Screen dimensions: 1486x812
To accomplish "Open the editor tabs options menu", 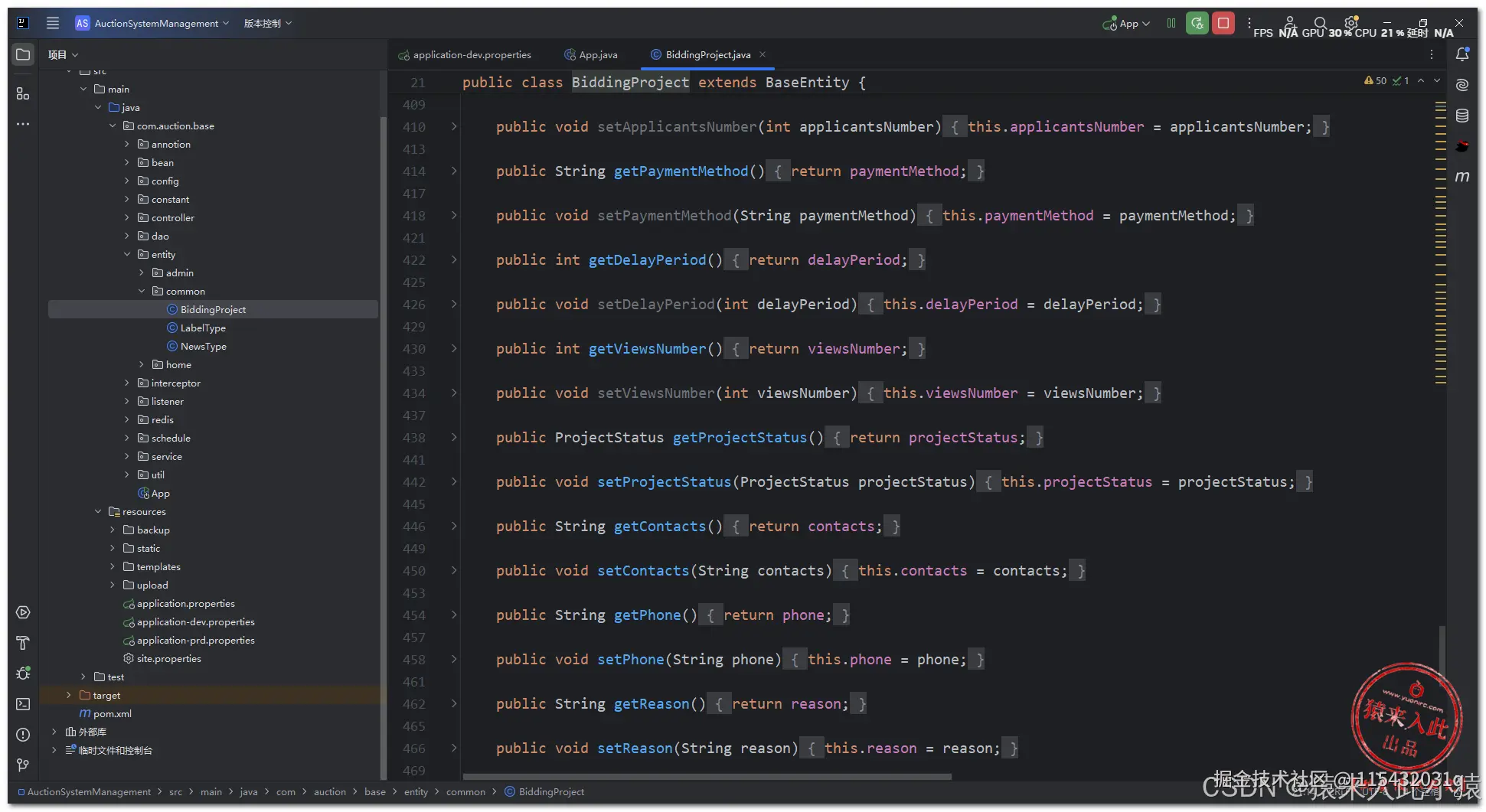I will [1432, 54].
